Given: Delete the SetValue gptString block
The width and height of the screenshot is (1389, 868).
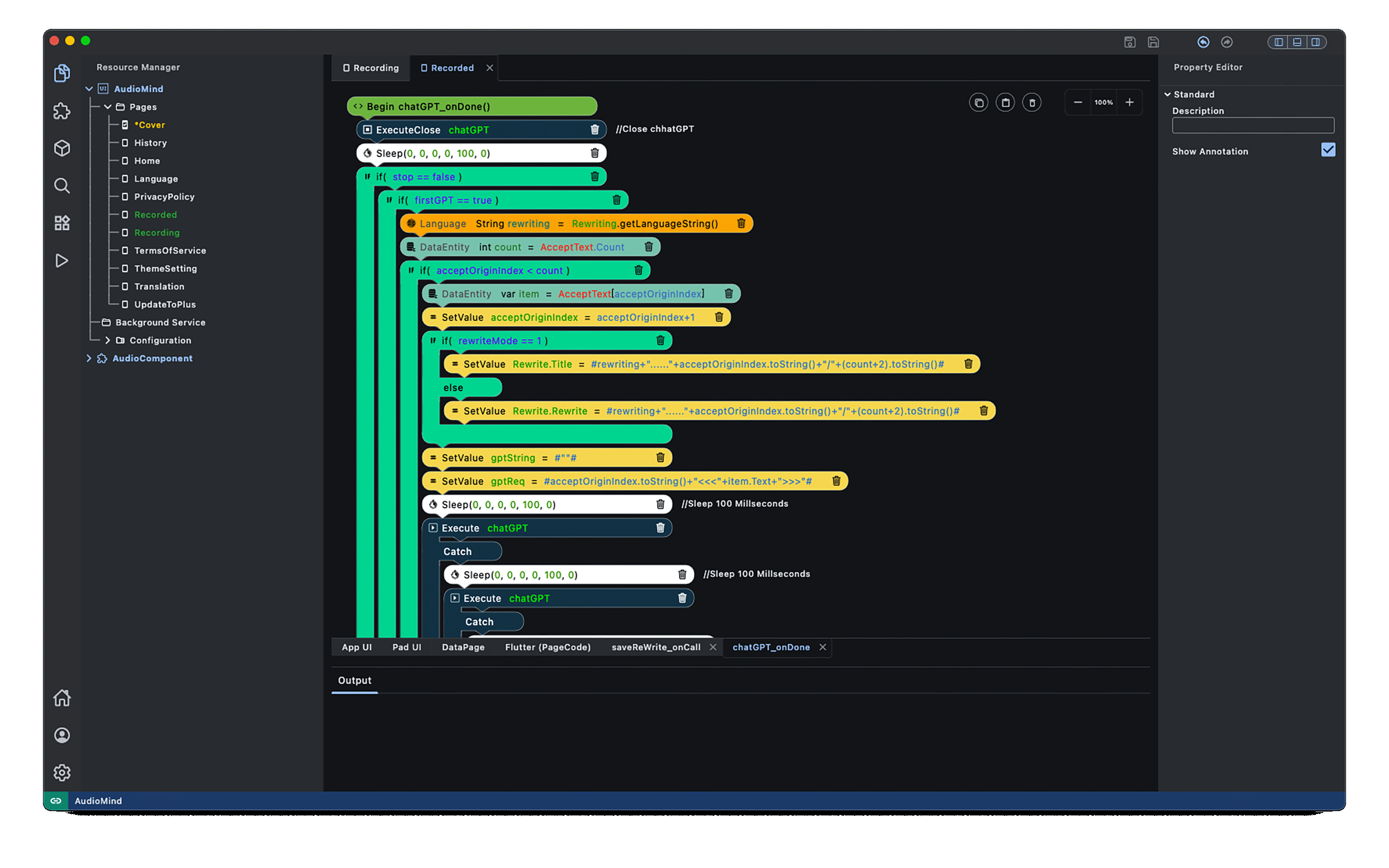Looking at the screenshot, I should [x=660, y=458].
